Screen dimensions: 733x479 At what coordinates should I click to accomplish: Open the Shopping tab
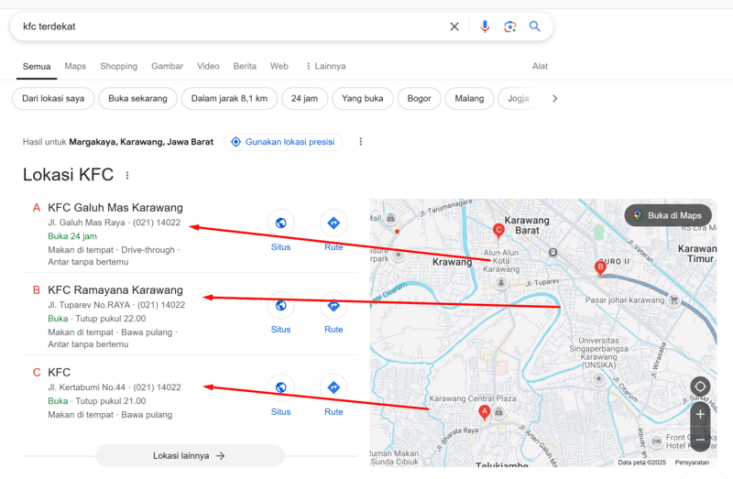(x=119, y=66)
